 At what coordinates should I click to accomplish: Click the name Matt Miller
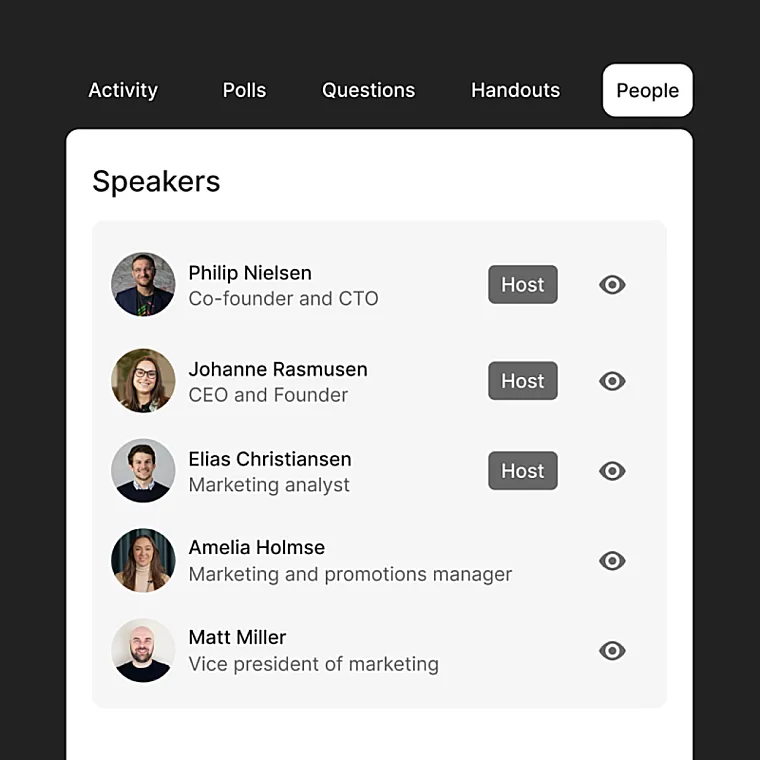tap(237, 637)
